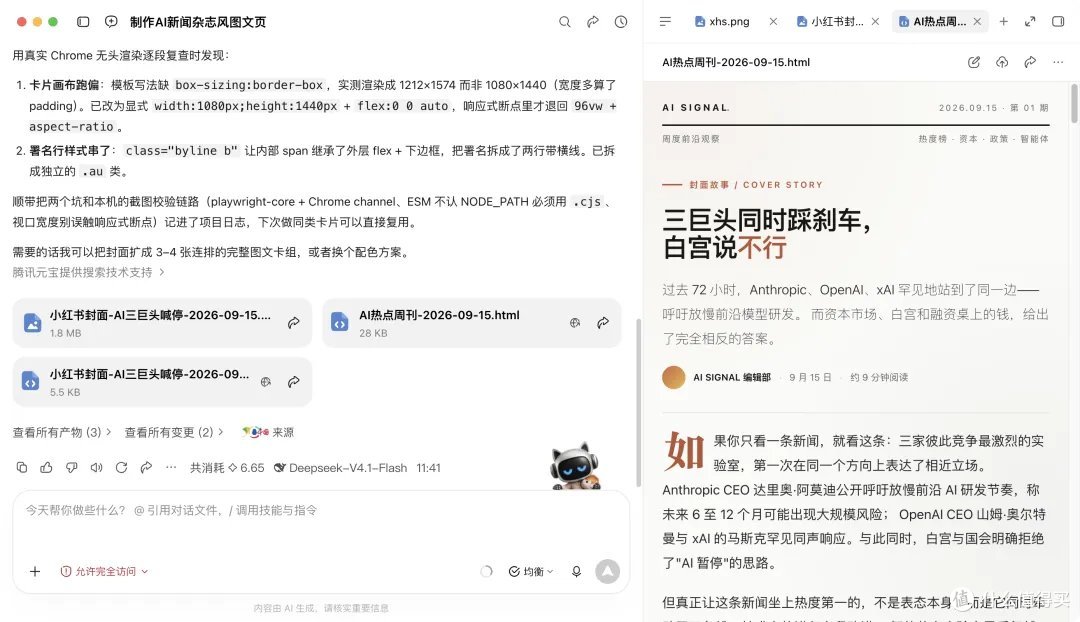Viewport: 1080px width, 622px height.
Task: Click 共消耗 6.65 usage text
Action: pos(227,468)
